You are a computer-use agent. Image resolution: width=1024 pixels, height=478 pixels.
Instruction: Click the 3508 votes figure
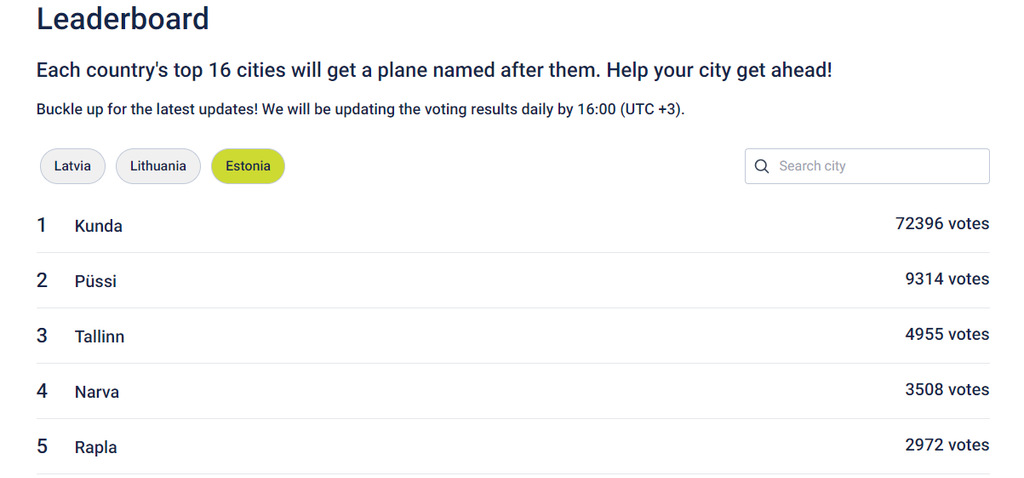946,389
